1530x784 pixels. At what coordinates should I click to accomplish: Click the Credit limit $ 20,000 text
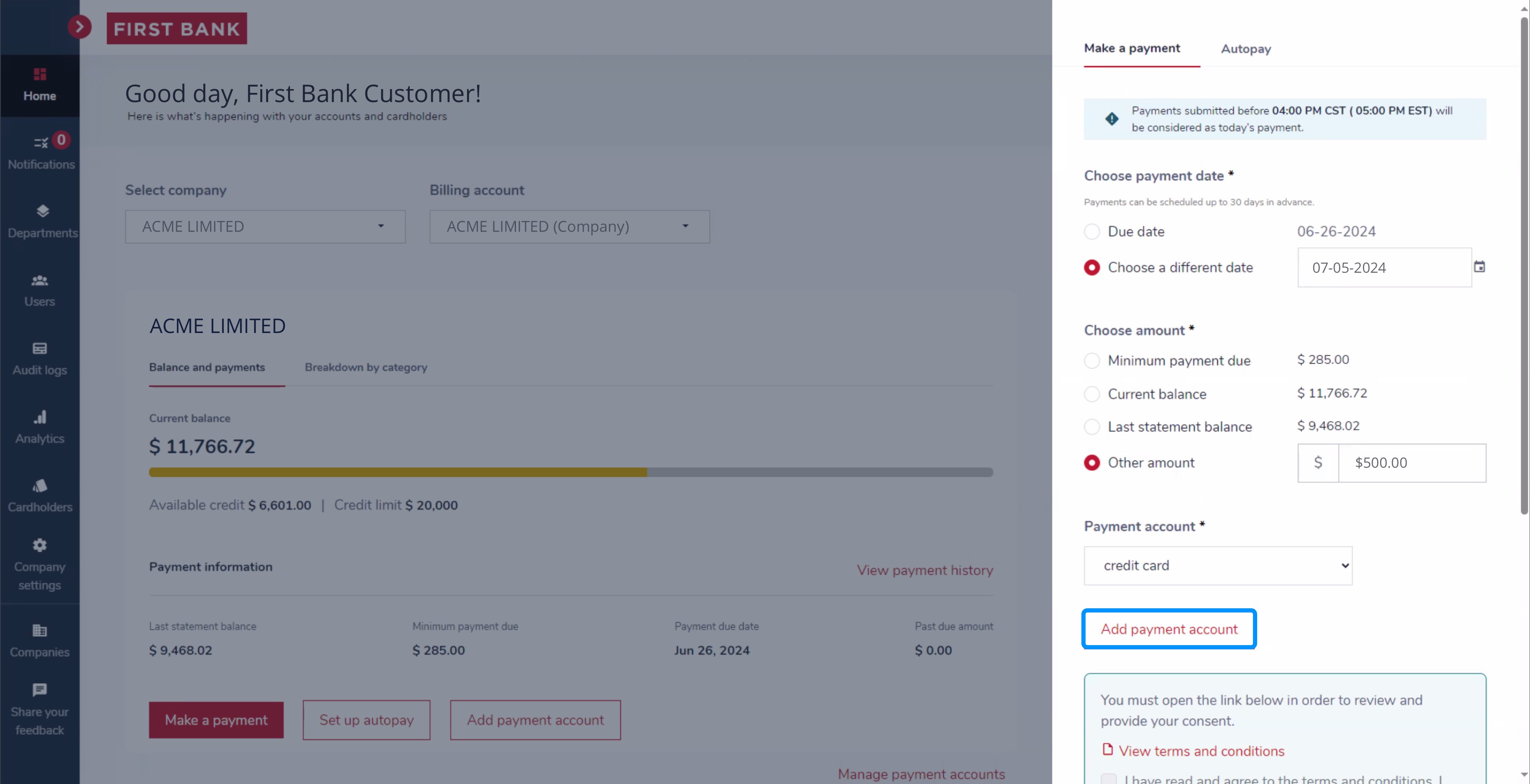pos(395,505)
